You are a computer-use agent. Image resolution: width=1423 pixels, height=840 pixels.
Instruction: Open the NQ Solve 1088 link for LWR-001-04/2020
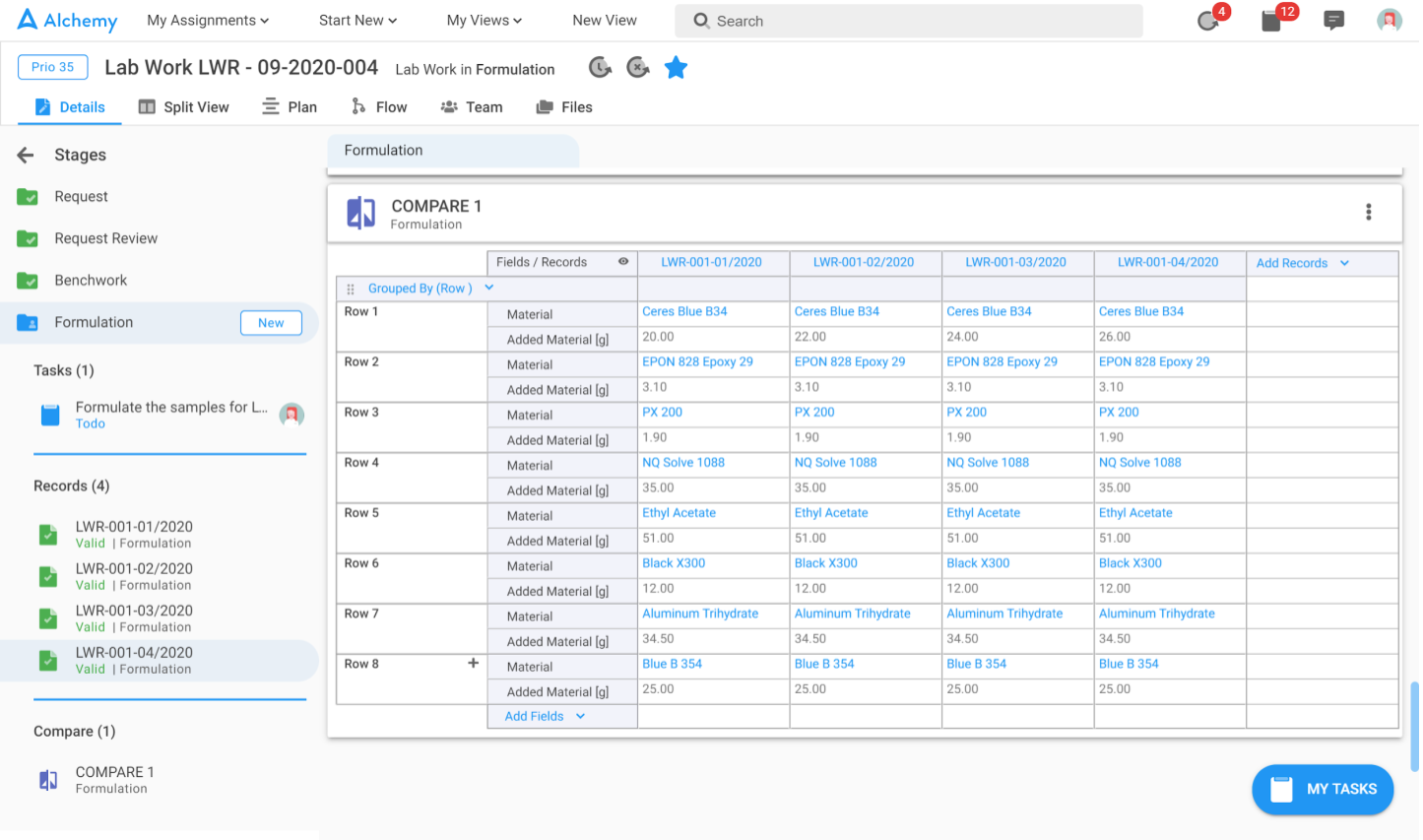[x=1139, y=462]
